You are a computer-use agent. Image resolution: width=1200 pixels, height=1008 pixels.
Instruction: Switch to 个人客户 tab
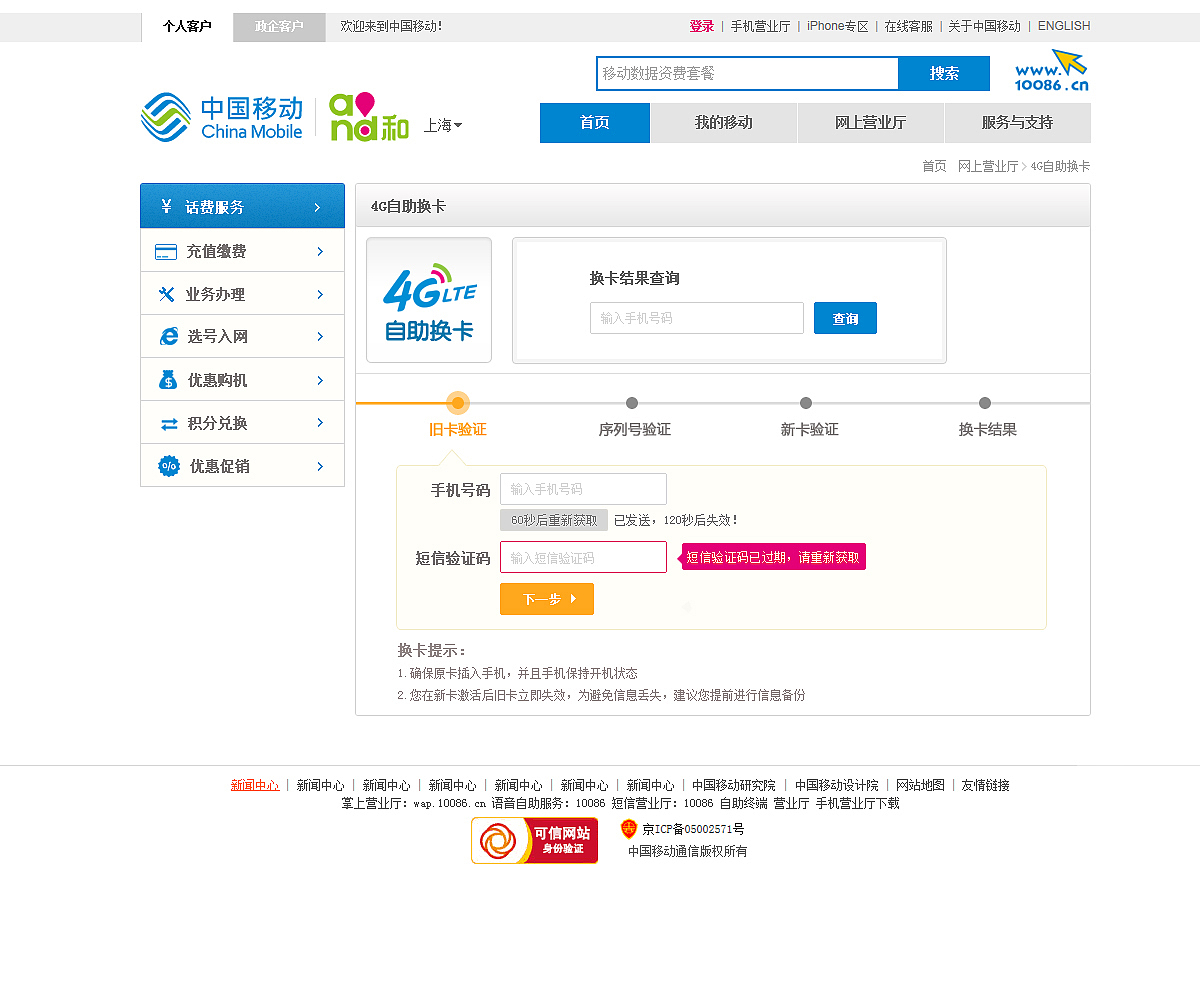[x=187, y=27]
